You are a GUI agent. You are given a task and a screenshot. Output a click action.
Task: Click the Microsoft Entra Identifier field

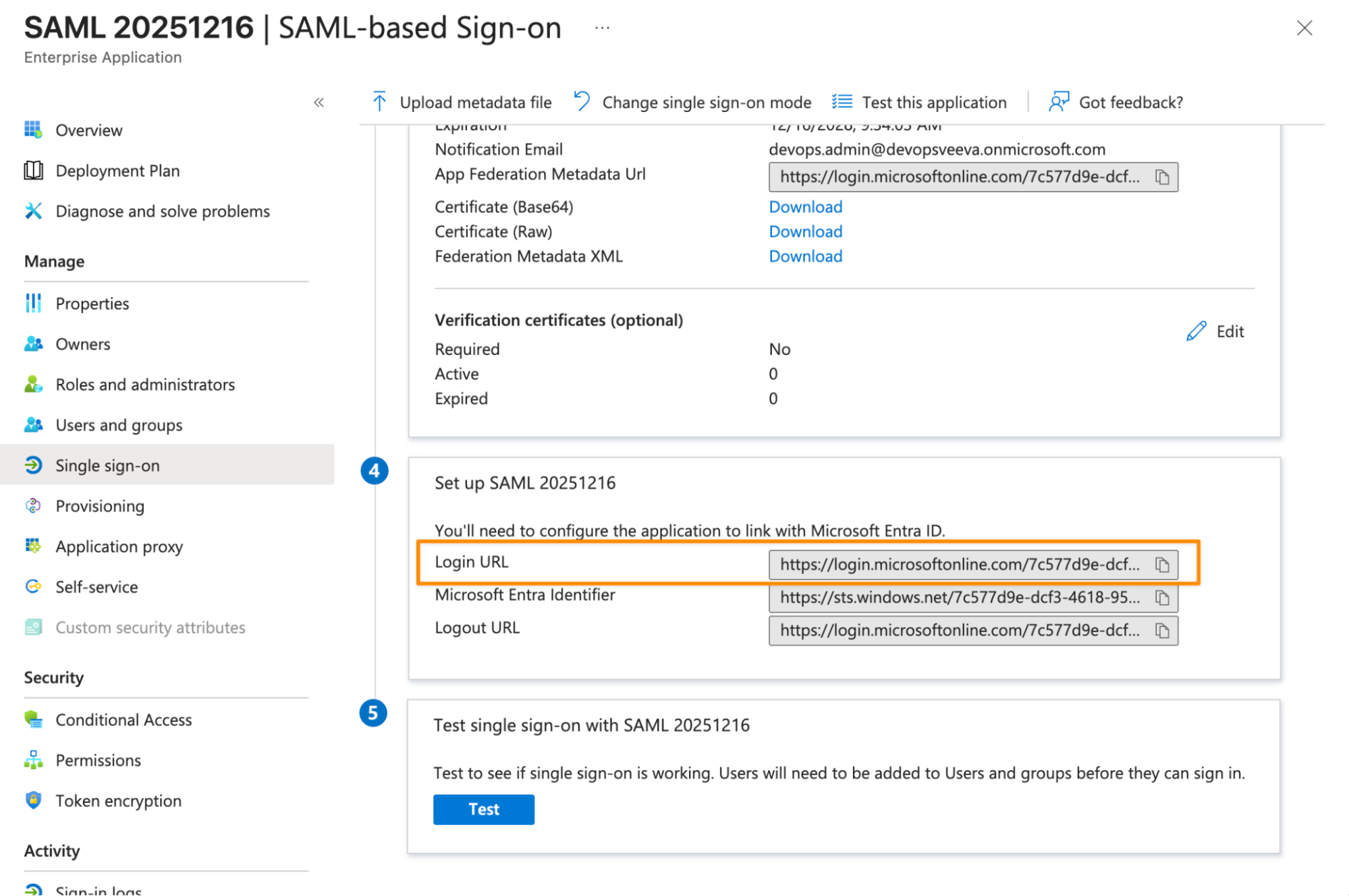tap(973, 598)
